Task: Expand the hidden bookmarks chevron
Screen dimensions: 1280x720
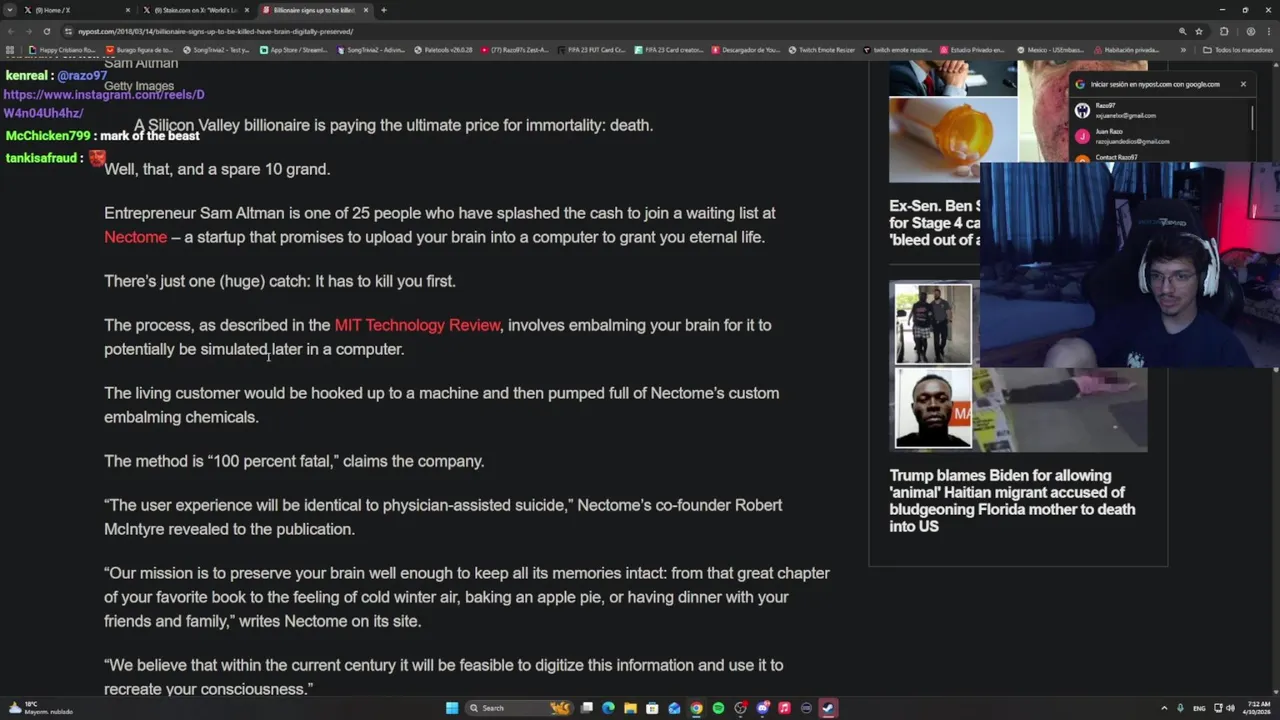Action: pos(1183,50)
